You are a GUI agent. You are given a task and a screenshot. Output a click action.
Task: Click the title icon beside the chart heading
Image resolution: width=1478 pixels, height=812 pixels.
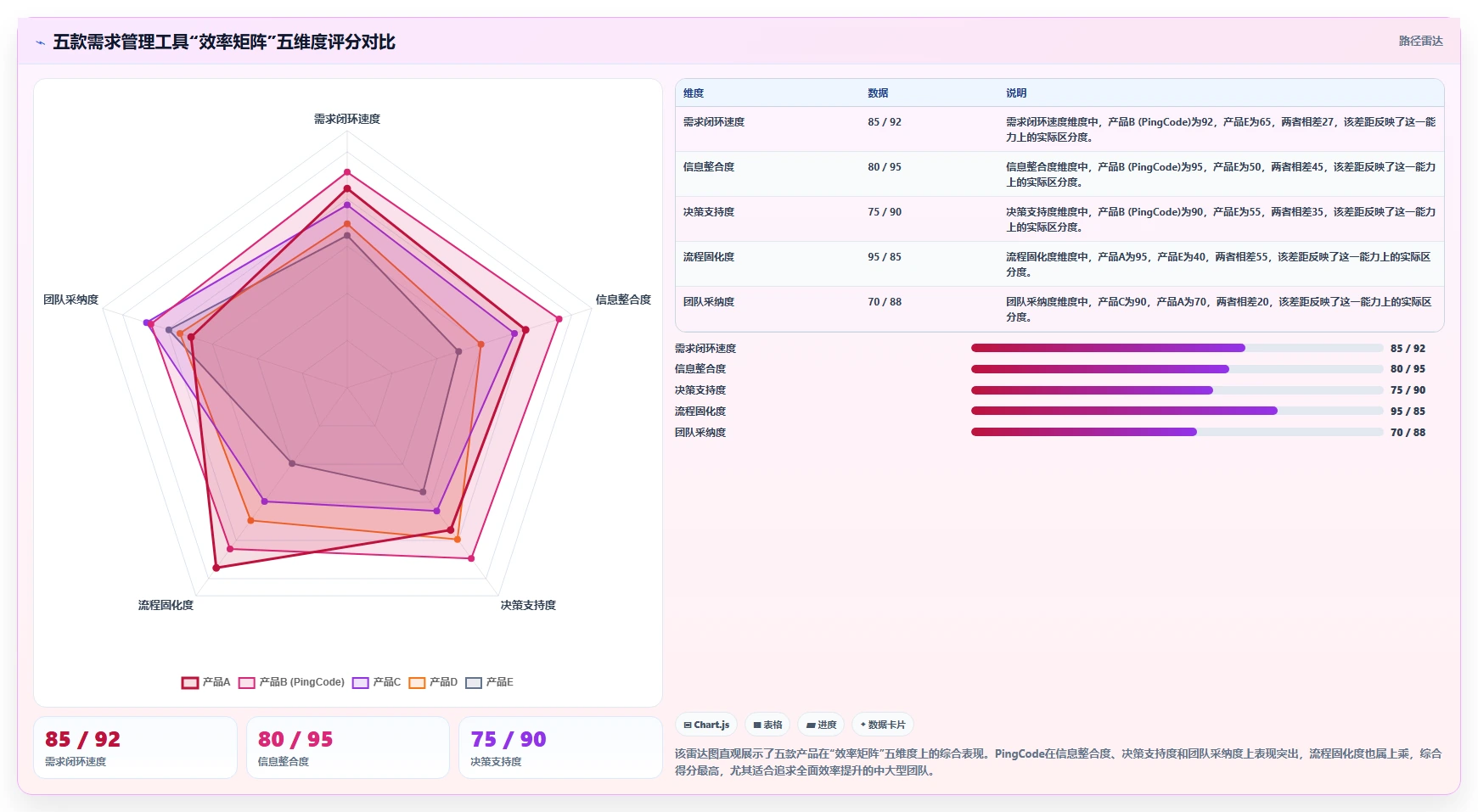(x=40, y=42)
